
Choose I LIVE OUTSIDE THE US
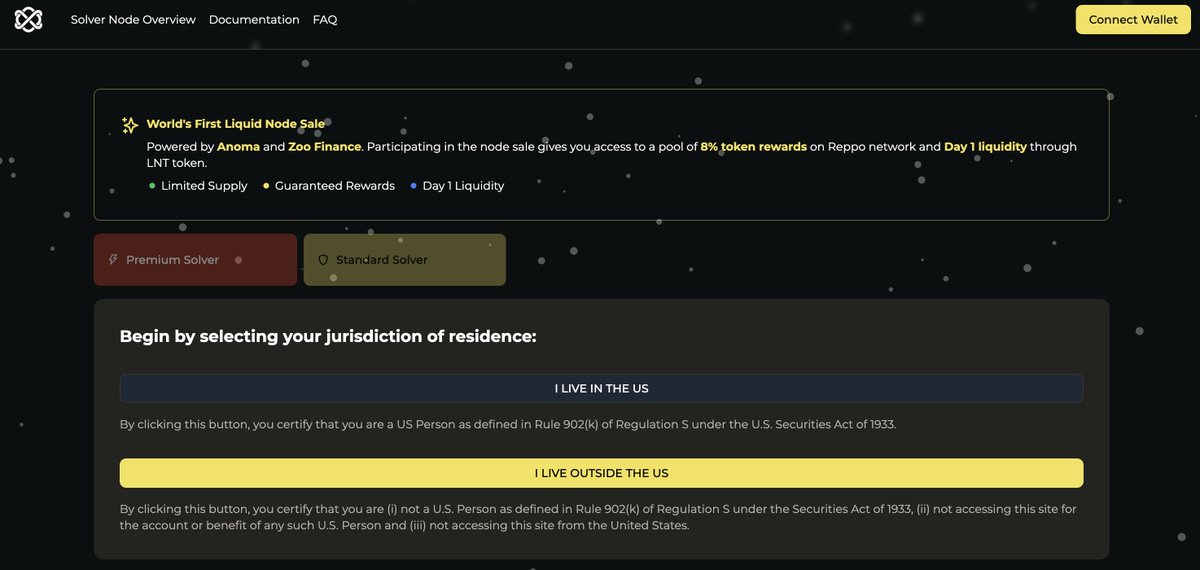[601, 473]
